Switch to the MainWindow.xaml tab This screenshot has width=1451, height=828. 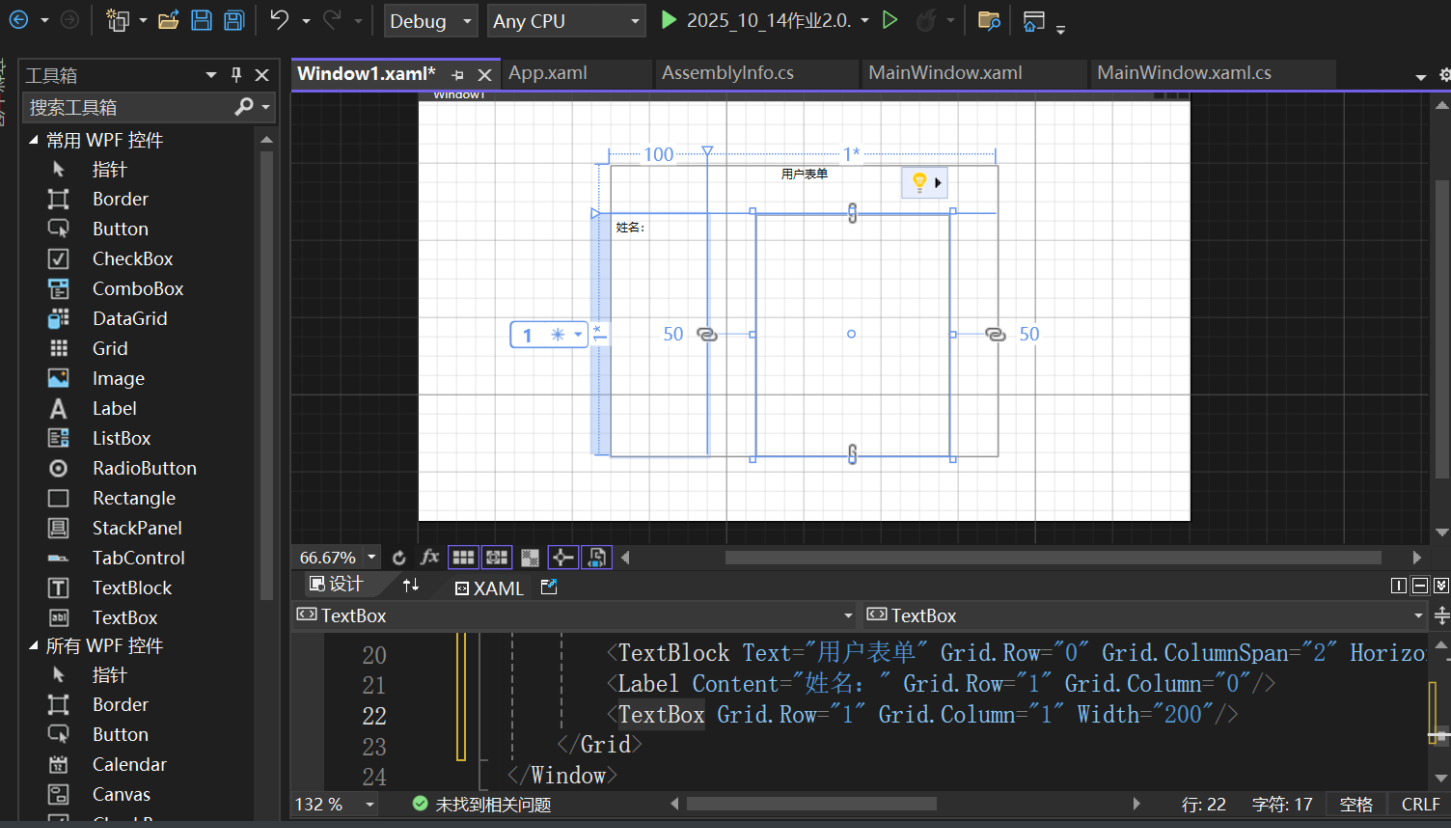pyautogui.click(x=945, y=73)
